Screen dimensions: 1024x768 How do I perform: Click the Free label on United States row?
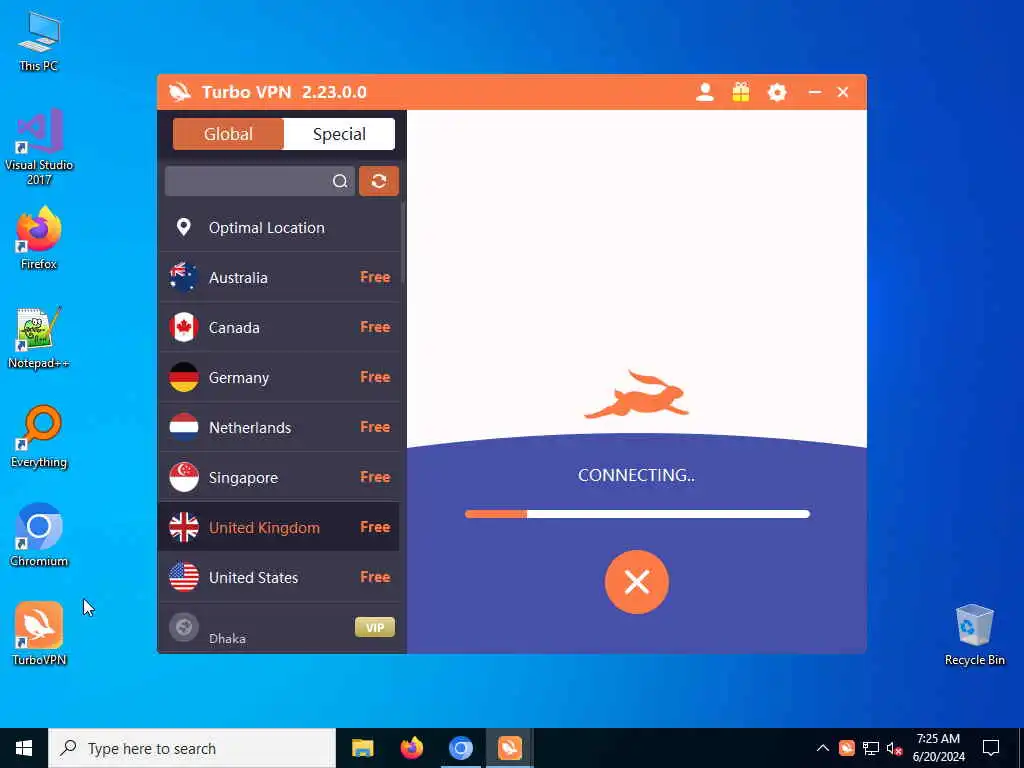click(x=375, y=577)
